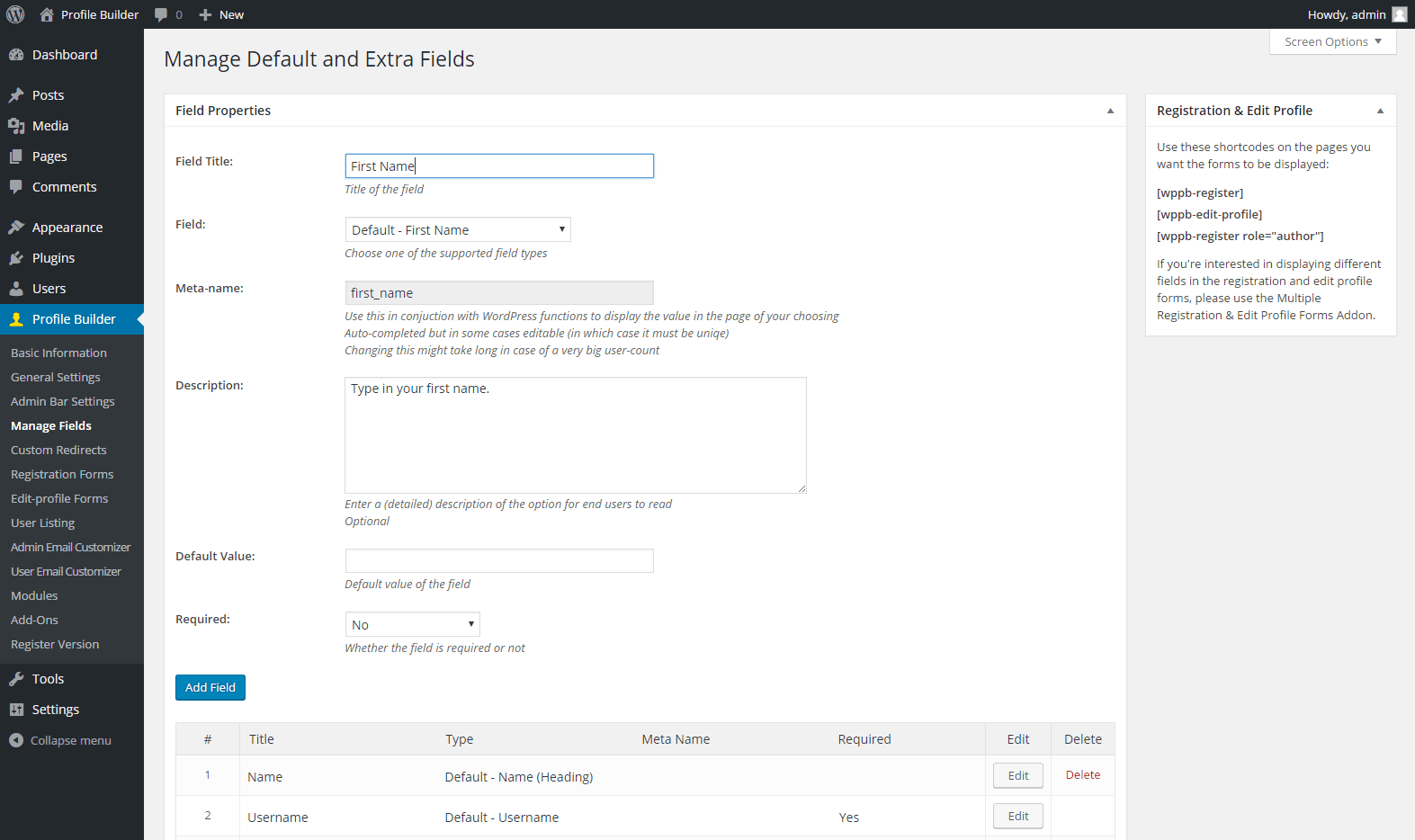Open Edit-profile Forms submenu
1415x840 pixels.
(x=59, y=499)
